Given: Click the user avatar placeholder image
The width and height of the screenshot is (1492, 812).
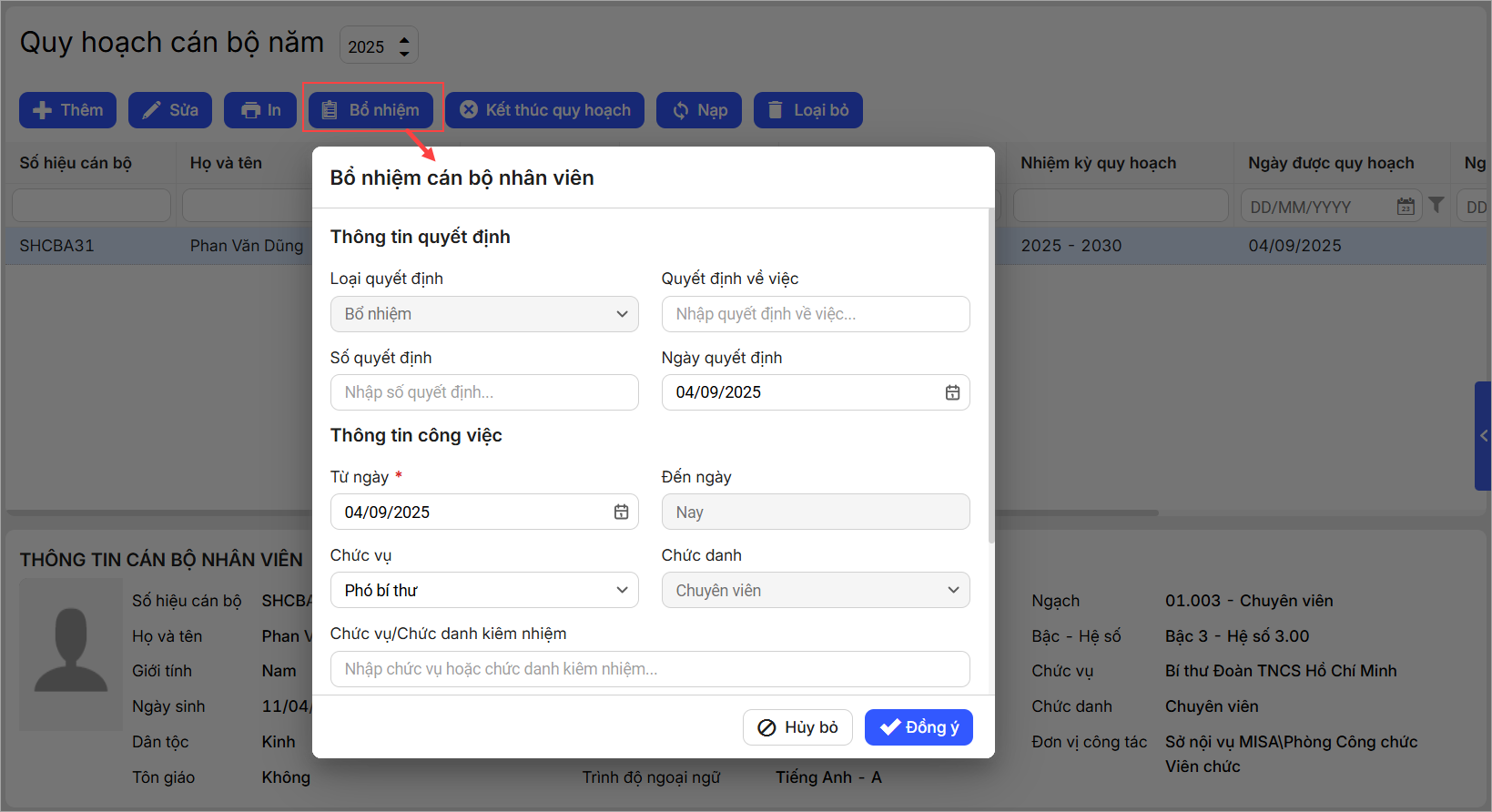Looking at the screenshot, I should [x=71, y=654].
